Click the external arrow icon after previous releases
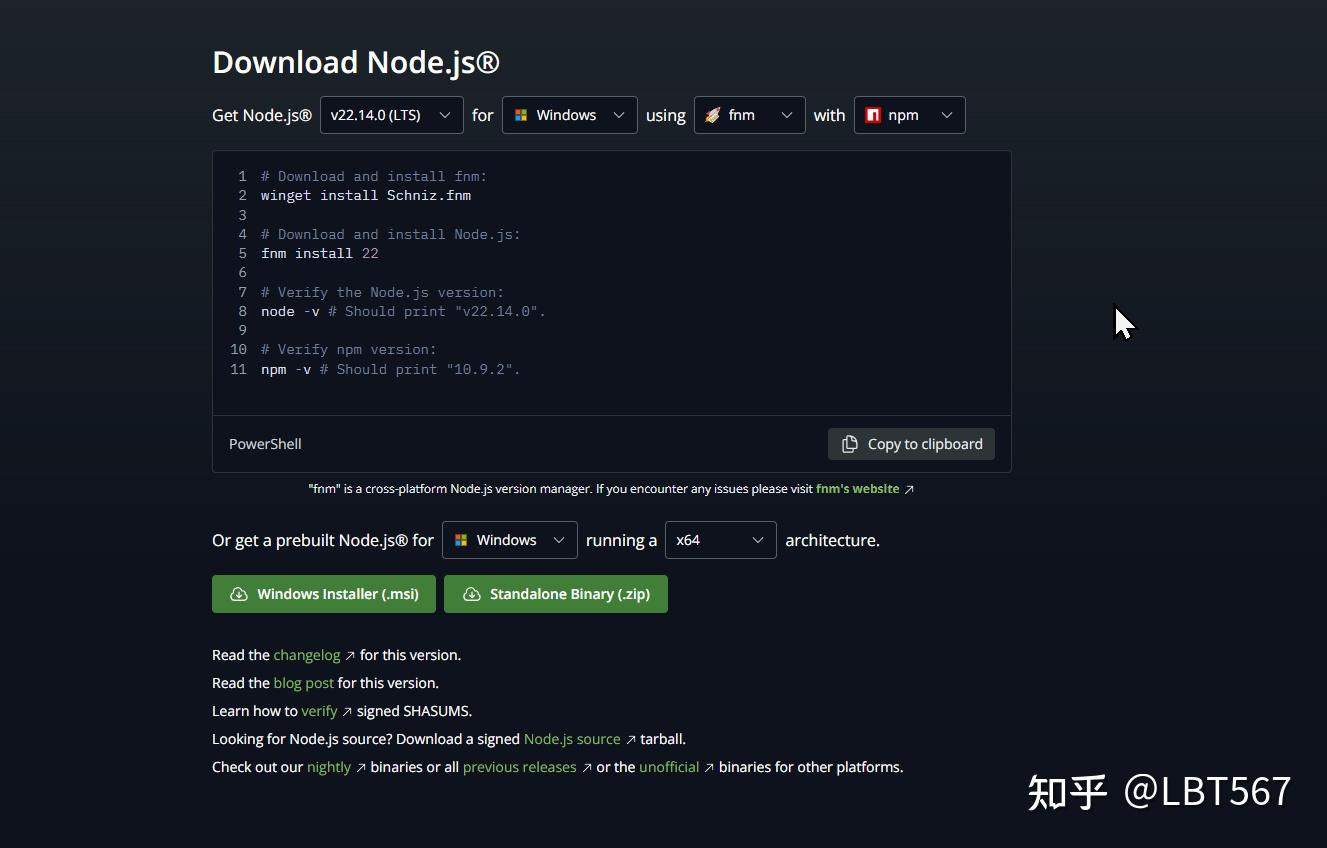Image resolution: width=1327 pixels, height=848 pixels. [586, 767]
